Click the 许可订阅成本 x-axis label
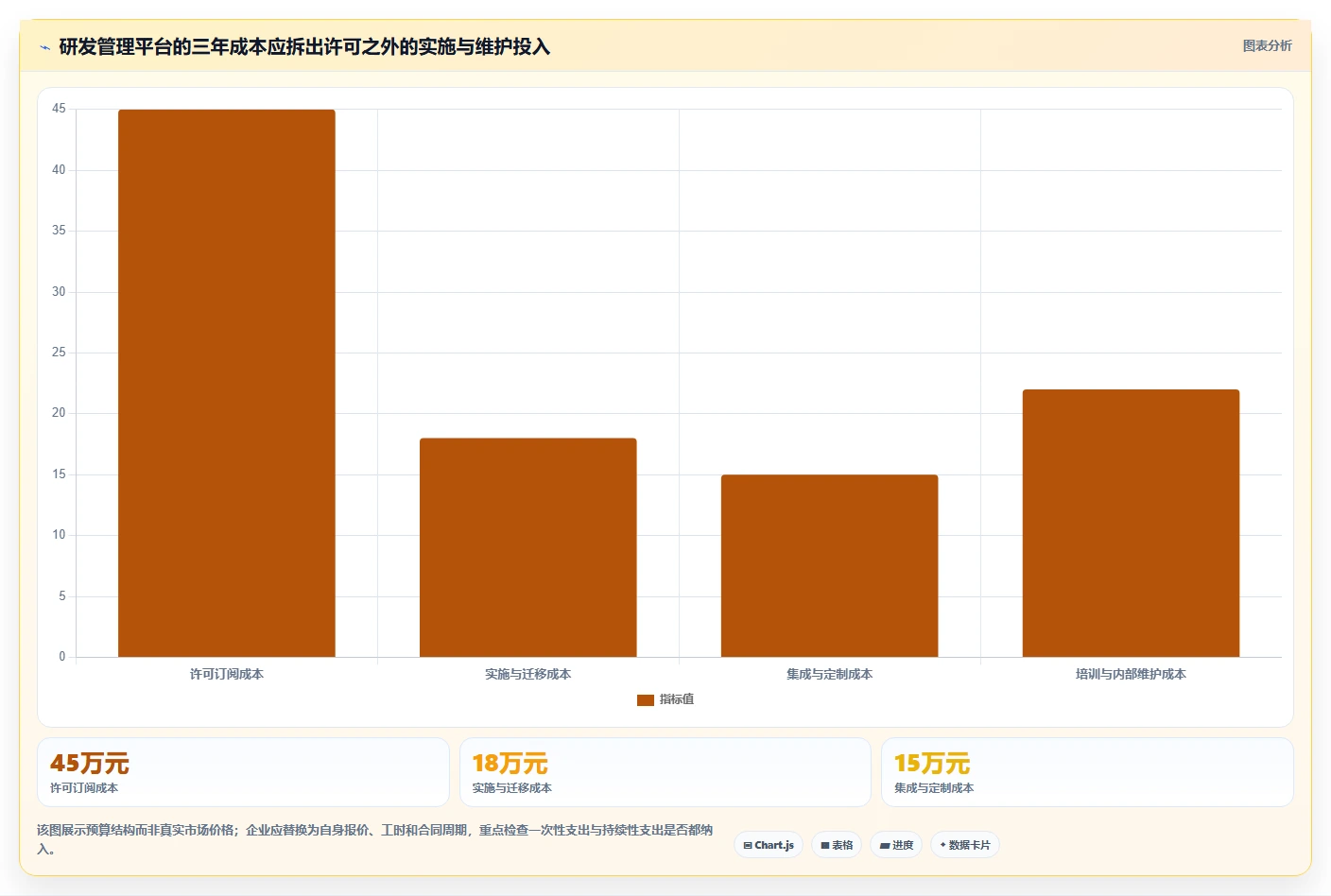1331x896 pixels. [x=227, y=674]
